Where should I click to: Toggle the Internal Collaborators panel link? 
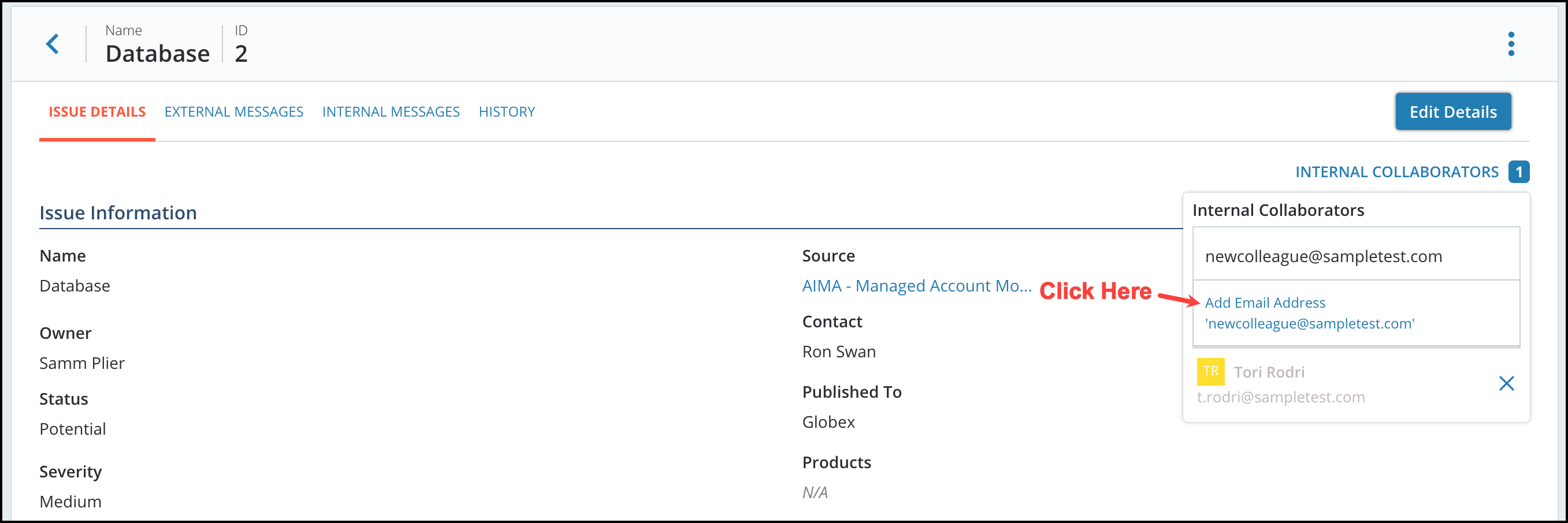point(1396,172)
